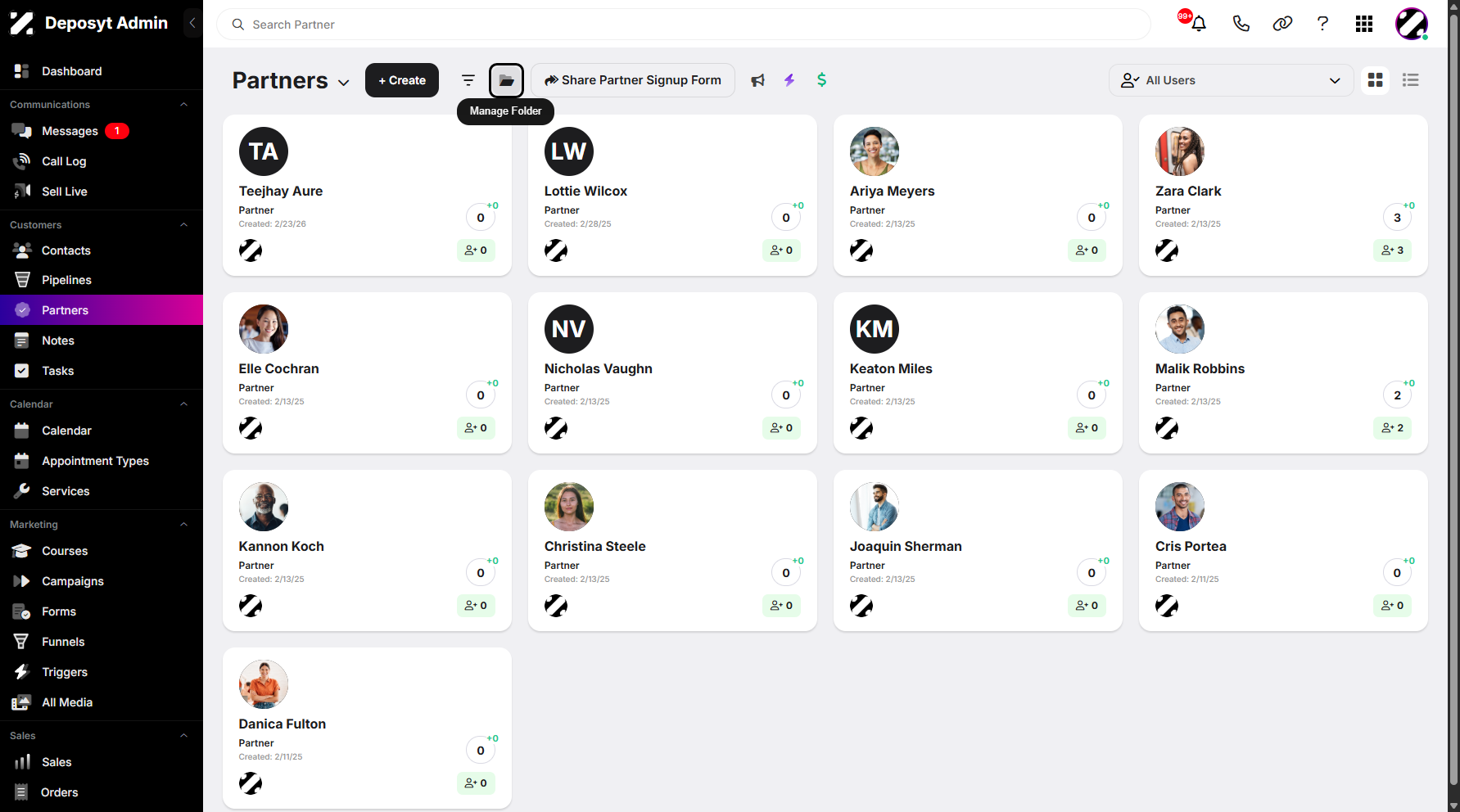Open the help question mark icon
The image size is (1460, 812).
[1322, 24]
